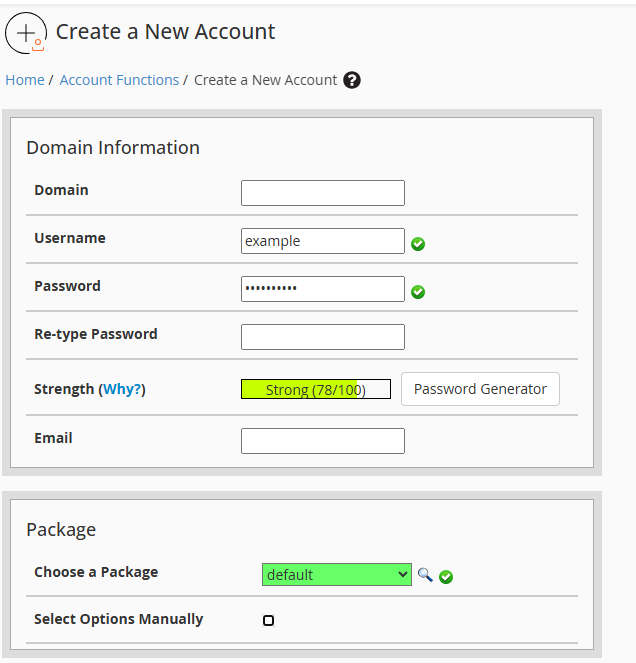Focus the Email input field

coord(323,441)
